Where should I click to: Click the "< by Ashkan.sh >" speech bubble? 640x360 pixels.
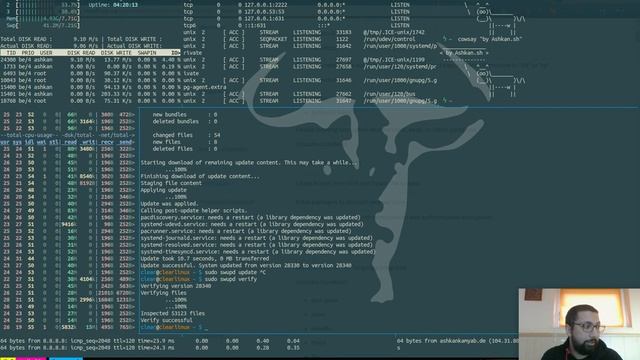click(x=464, y=53)
